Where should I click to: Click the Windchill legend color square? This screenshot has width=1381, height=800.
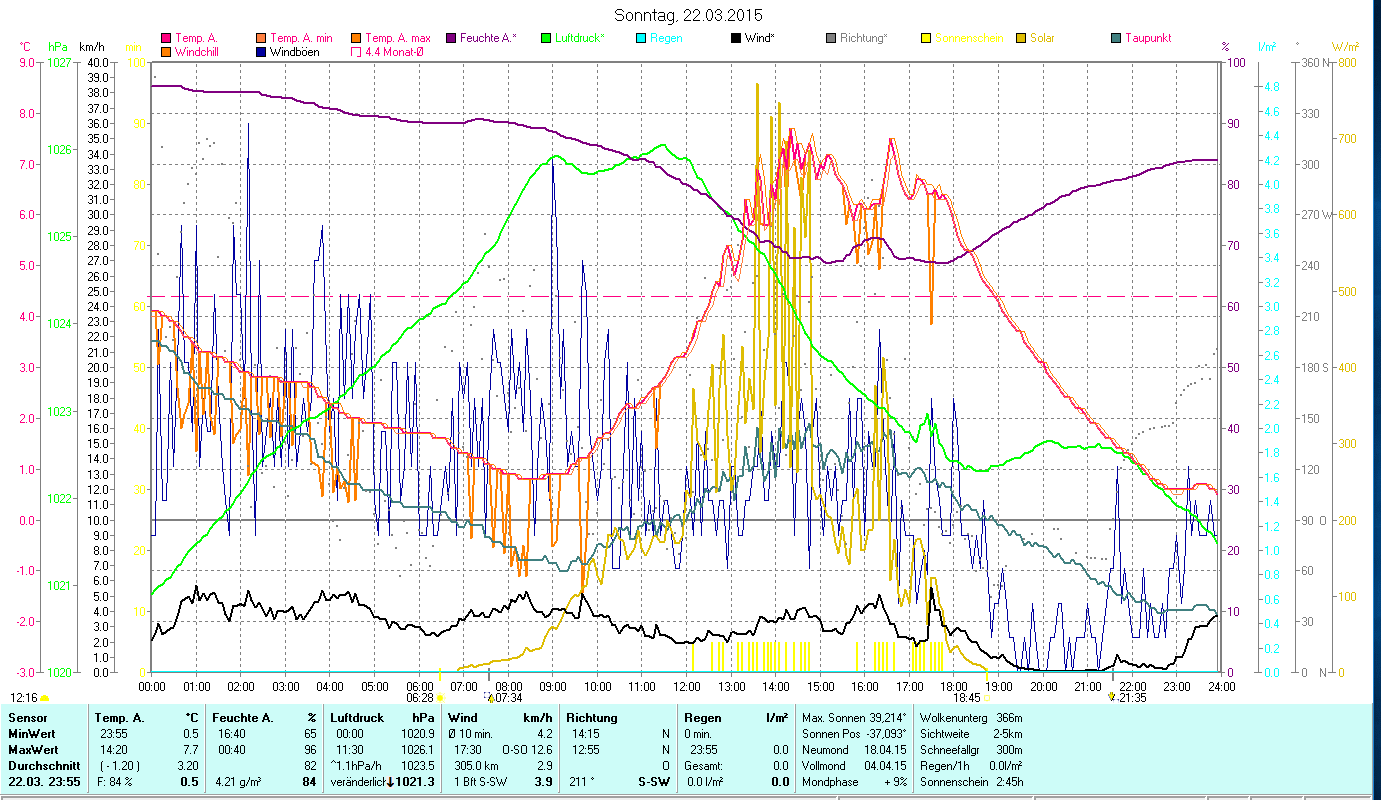point(166,52)
